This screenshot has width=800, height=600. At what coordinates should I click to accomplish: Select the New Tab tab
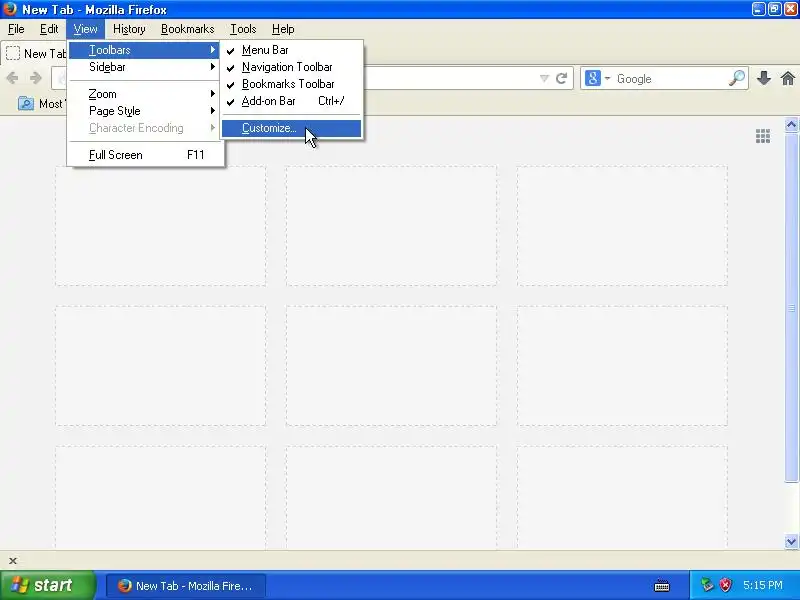click(35, 54)
